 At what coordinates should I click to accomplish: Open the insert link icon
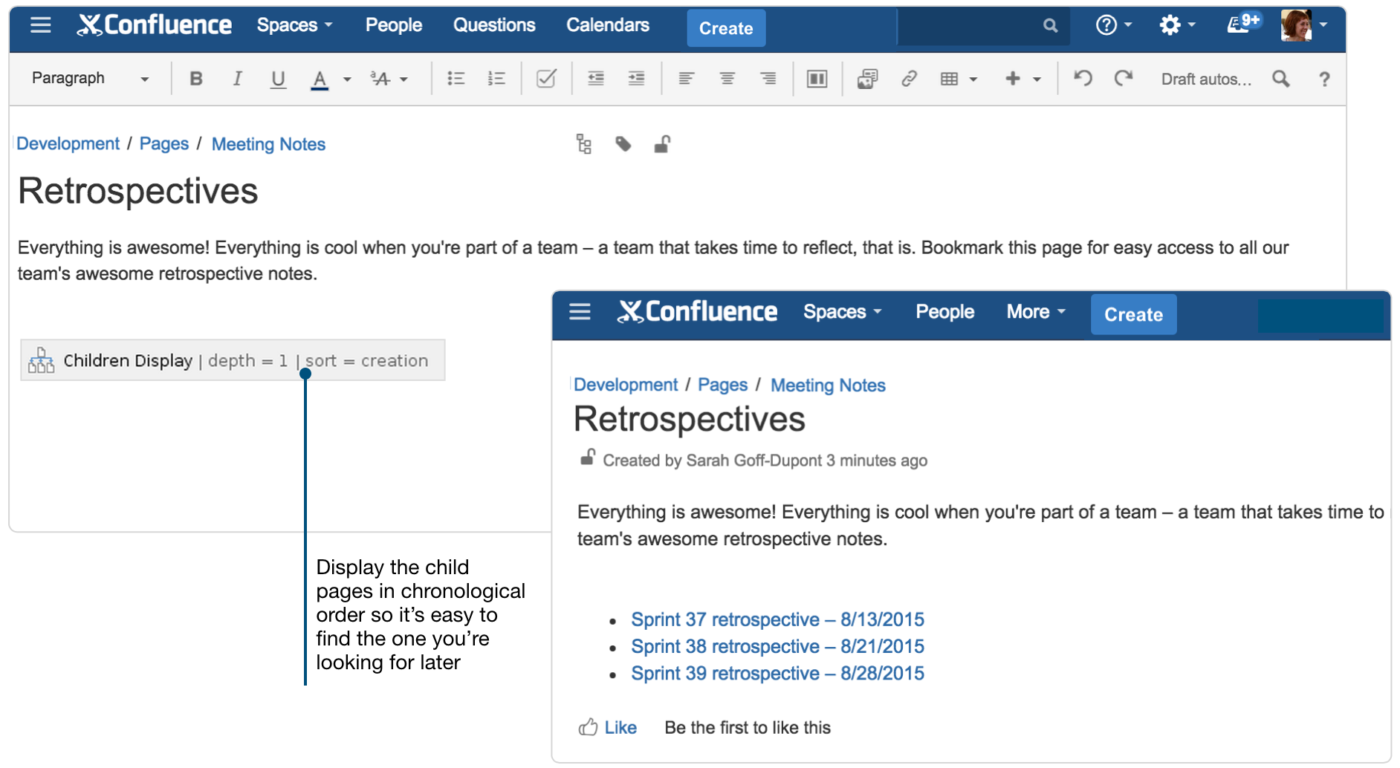click(x=909, y=78)
